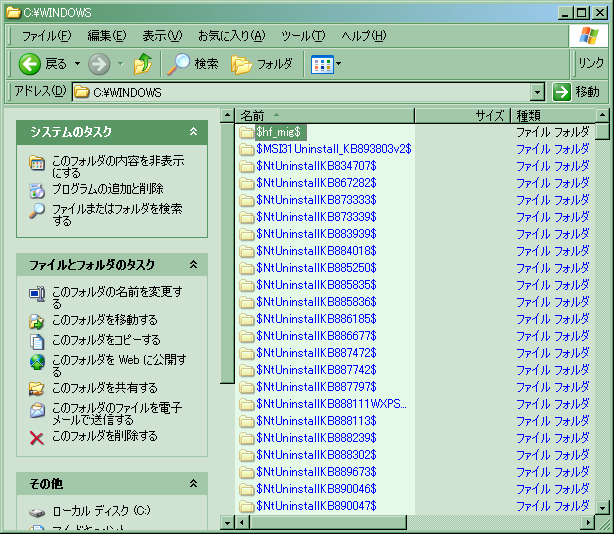The height and width of the screenshot is (534, 614).
Task: Click the 移動 go button
Action: pyautogui.click(x=576, y=92)
